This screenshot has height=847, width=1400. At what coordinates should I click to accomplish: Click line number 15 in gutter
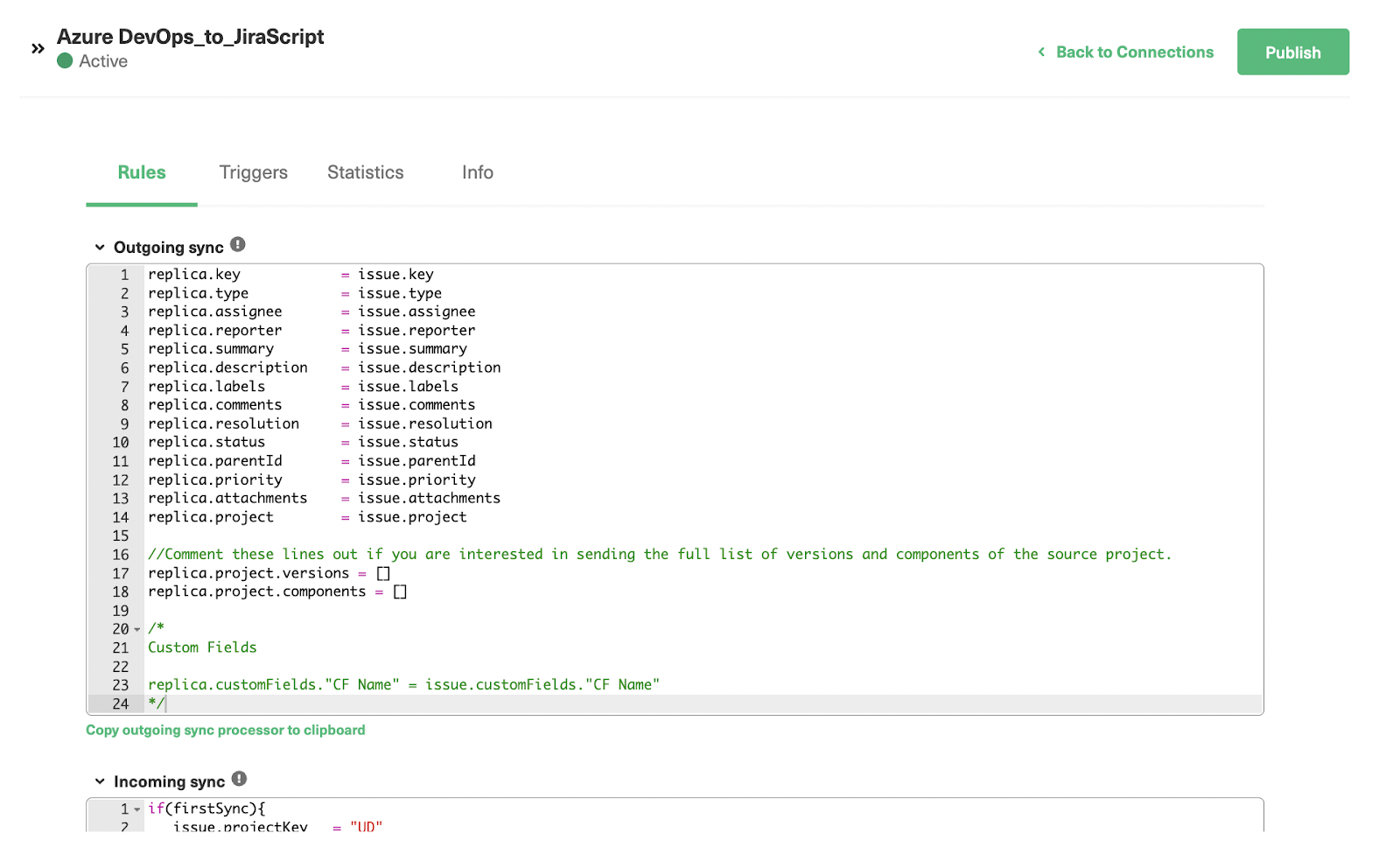(x=121, y=536)
